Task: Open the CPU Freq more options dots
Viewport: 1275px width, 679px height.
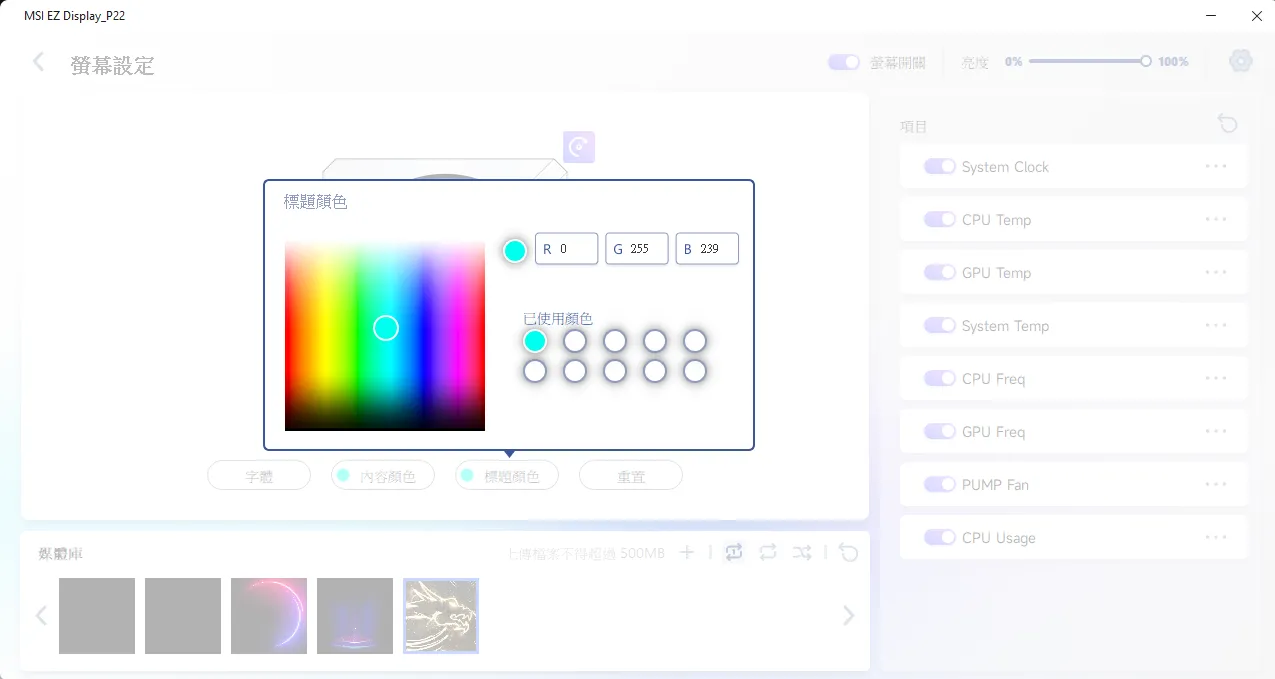Action: coord(1216,378)
